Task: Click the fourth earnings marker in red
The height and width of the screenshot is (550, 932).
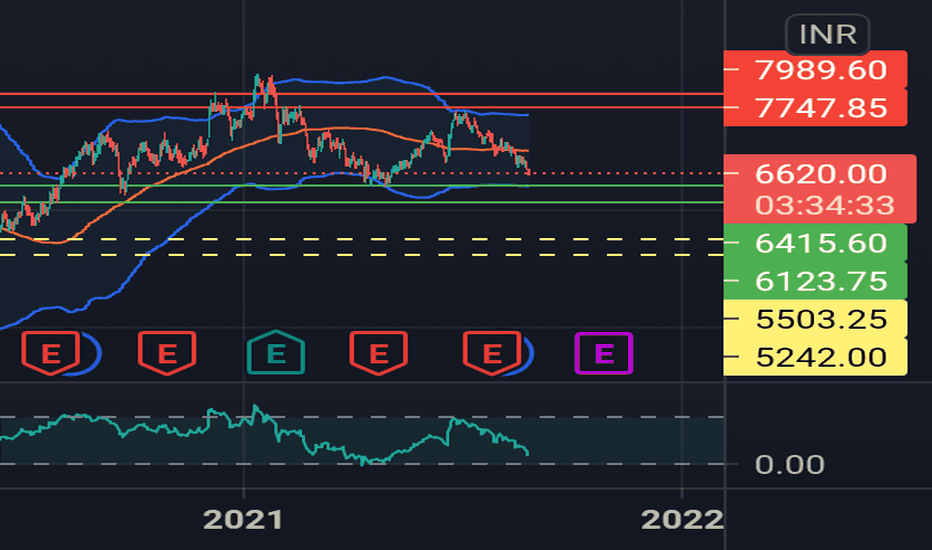Action: click(x=379, y=353)
